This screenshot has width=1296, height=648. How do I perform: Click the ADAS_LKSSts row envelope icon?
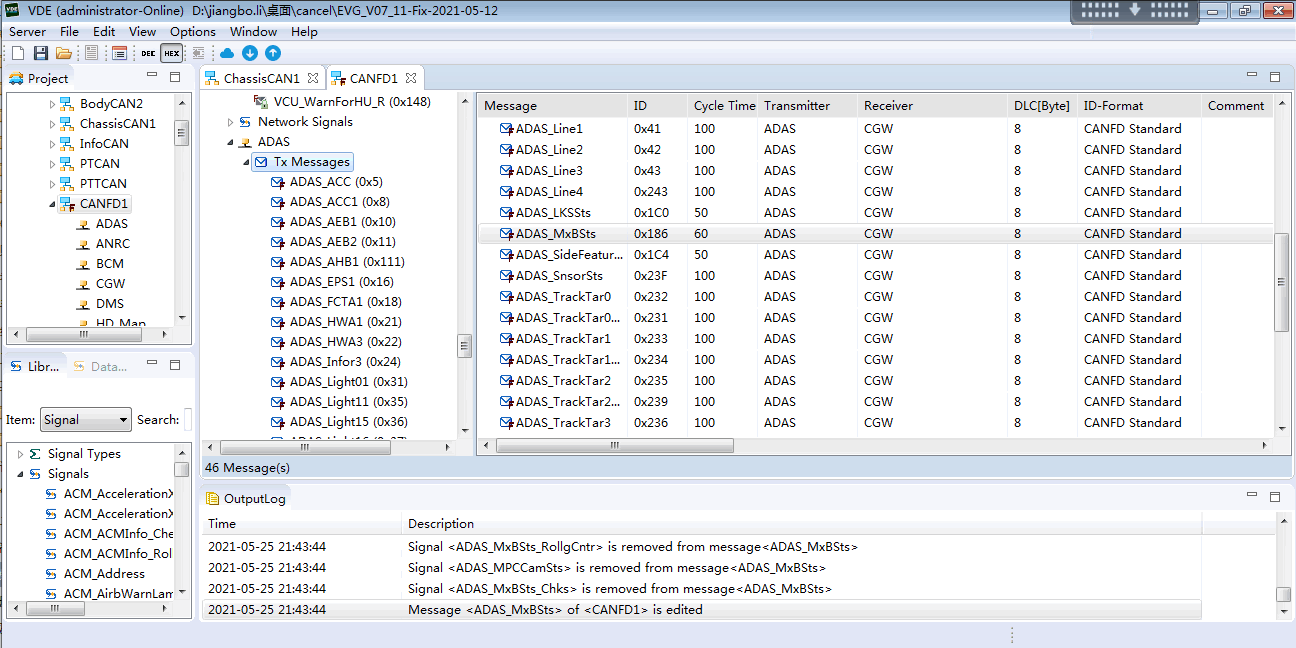click(x=507, y=213)
